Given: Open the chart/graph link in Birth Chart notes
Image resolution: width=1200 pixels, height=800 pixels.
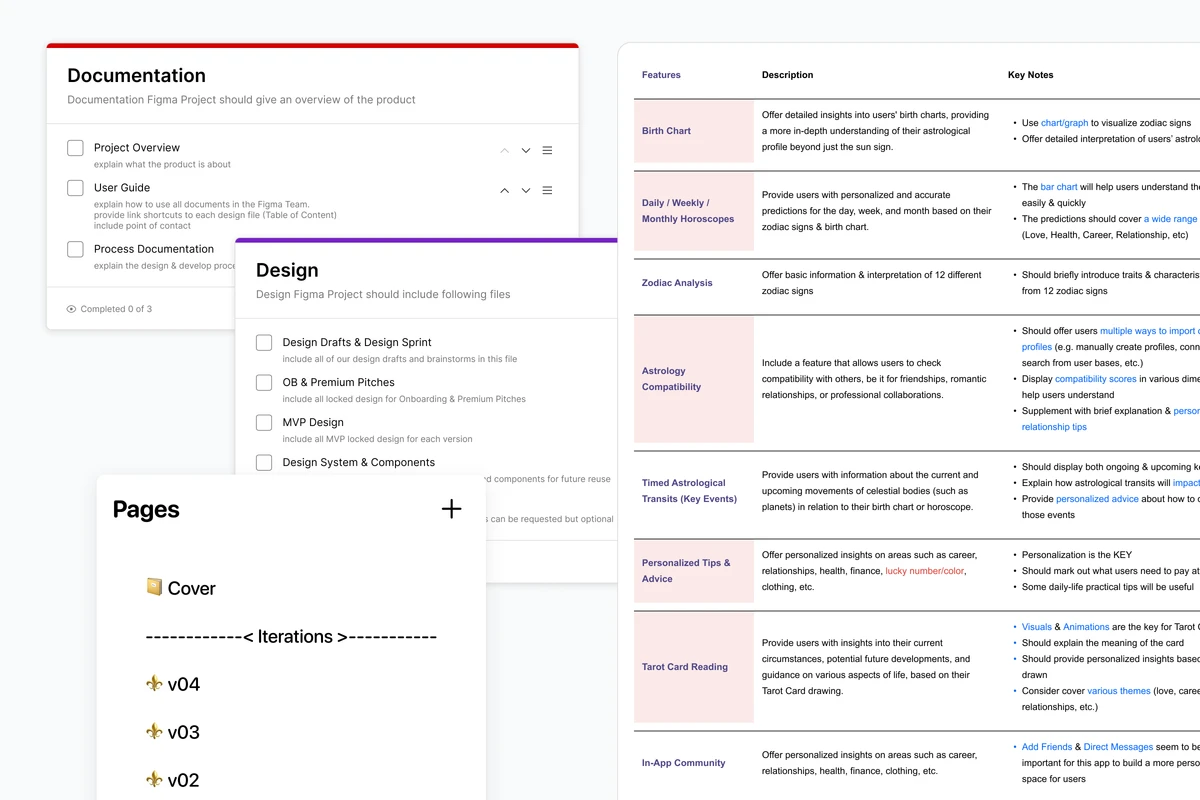Looking at the screenshot, I should 1063,122.
